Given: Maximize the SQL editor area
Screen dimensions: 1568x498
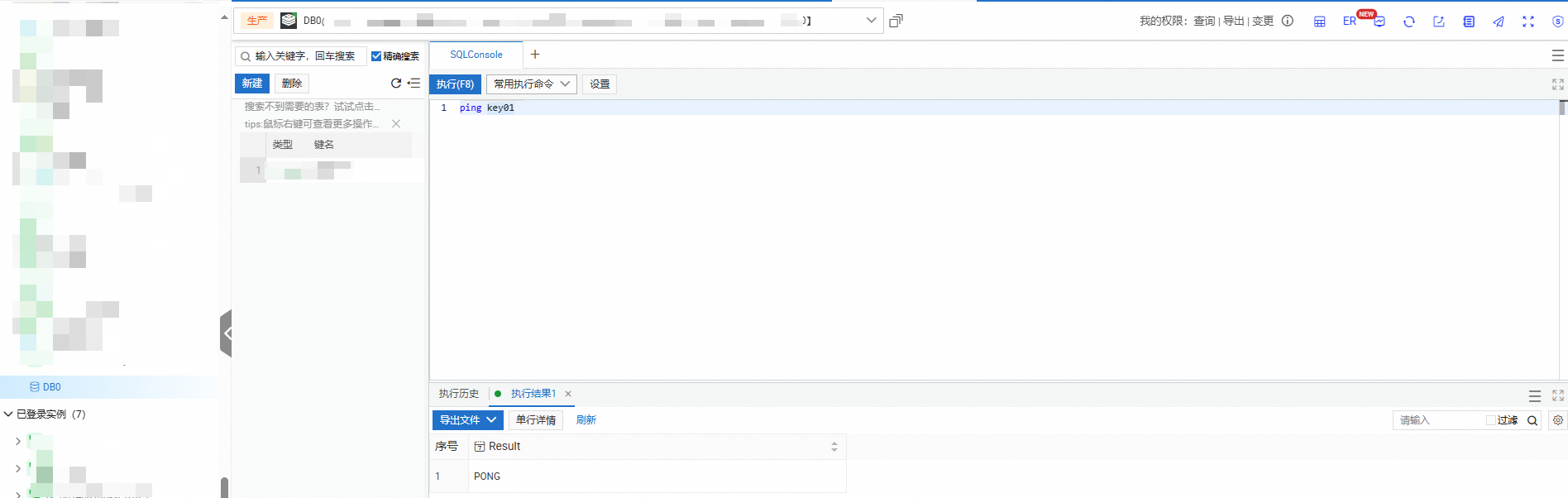Looking at the screenshot, I should point(1558,84).
